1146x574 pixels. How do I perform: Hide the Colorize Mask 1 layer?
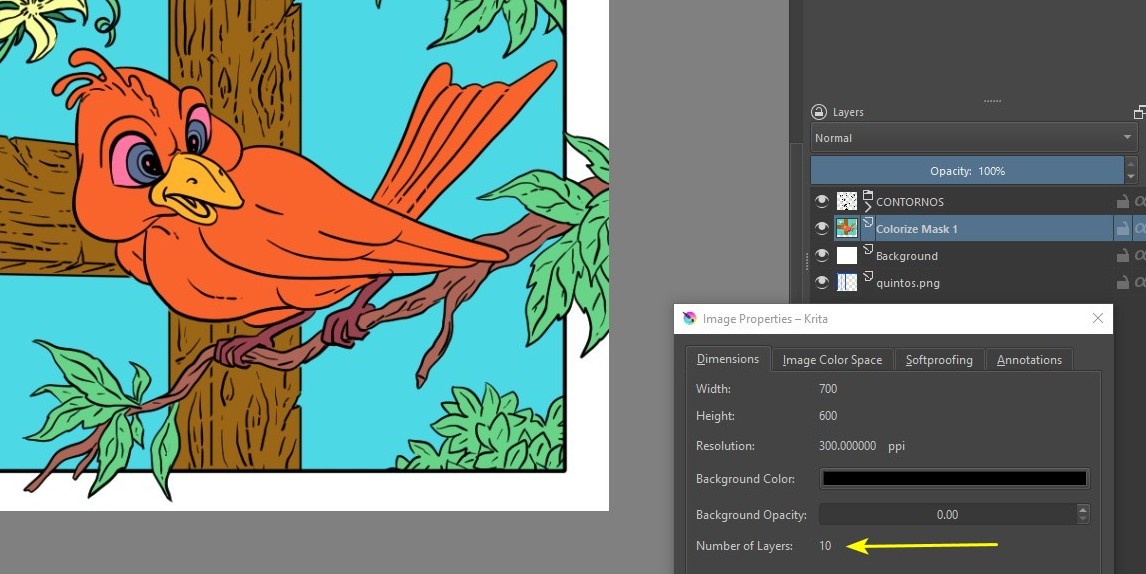pyautogui.click(x=822, y=229)
